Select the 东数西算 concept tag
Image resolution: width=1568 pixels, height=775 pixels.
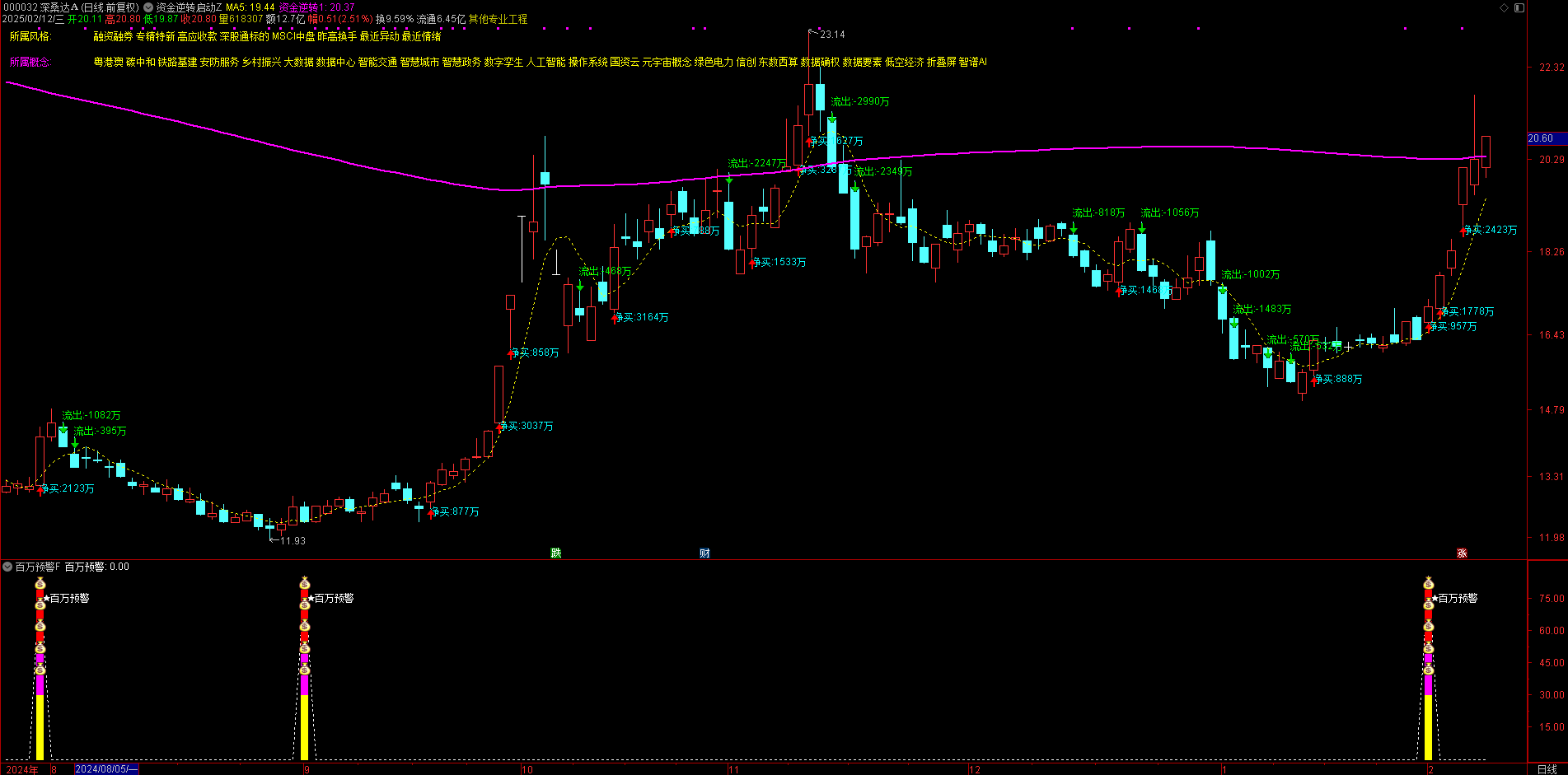coord(778,62)
